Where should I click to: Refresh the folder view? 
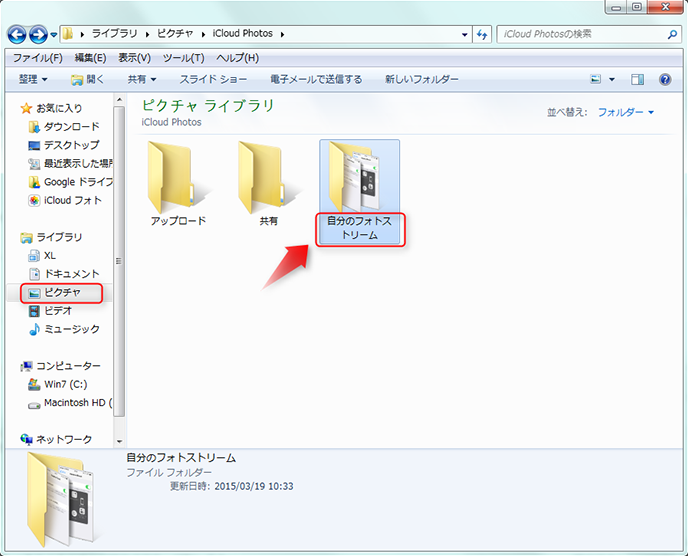click(482, 34)
